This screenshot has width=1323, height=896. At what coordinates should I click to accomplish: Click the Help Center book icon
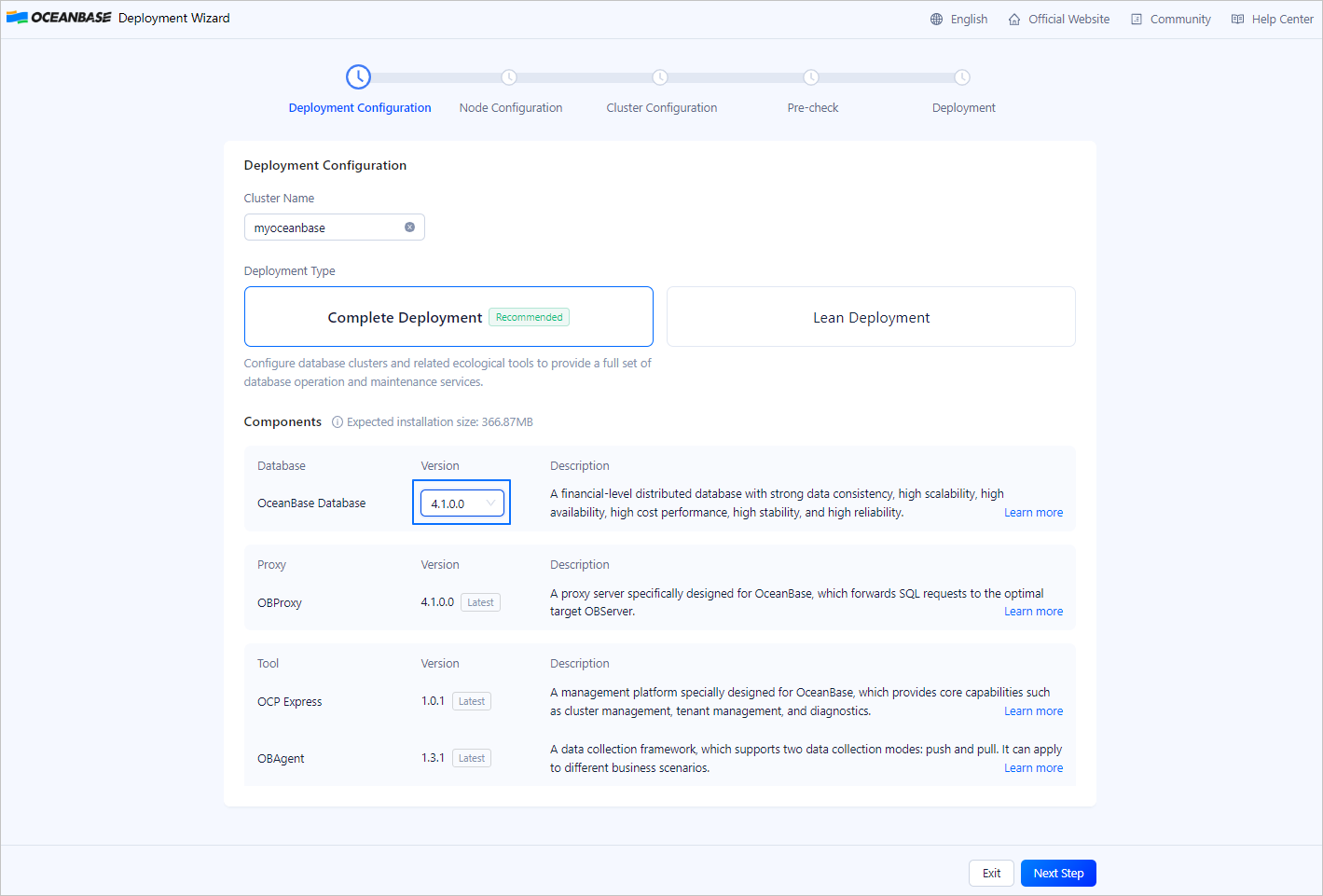tap(1237, 19)
